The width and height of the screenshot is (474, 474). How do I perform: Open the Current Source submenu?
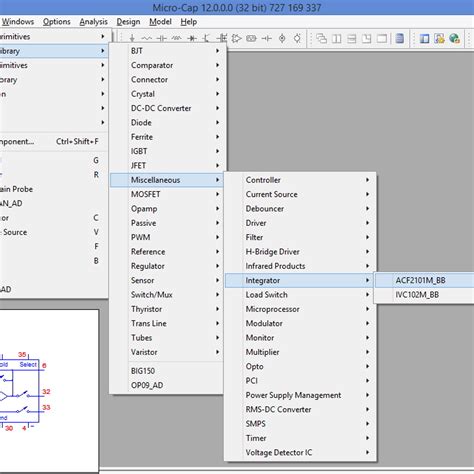(x=300, y=194)
